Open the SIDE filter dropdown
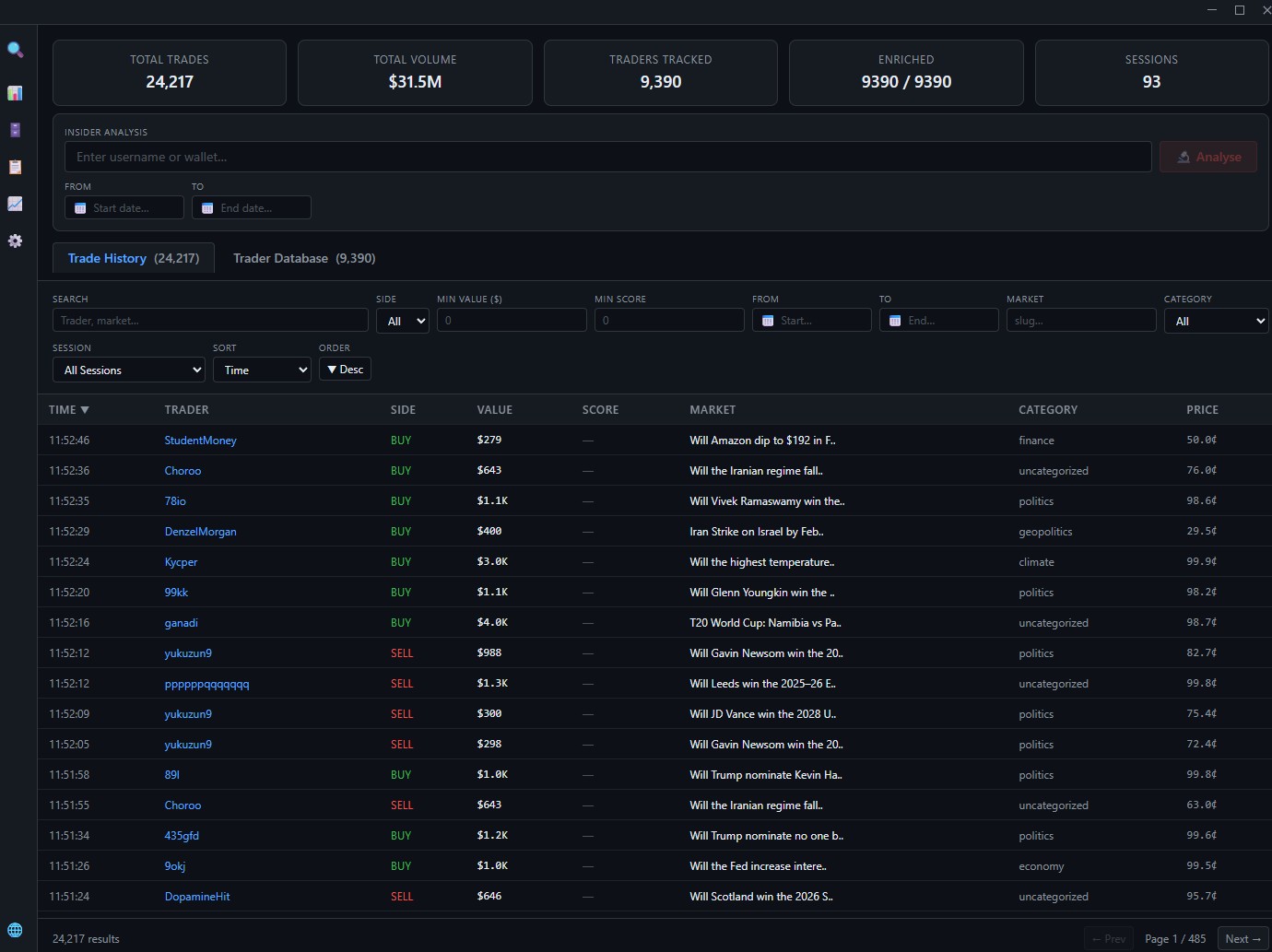 click(402, 320)
